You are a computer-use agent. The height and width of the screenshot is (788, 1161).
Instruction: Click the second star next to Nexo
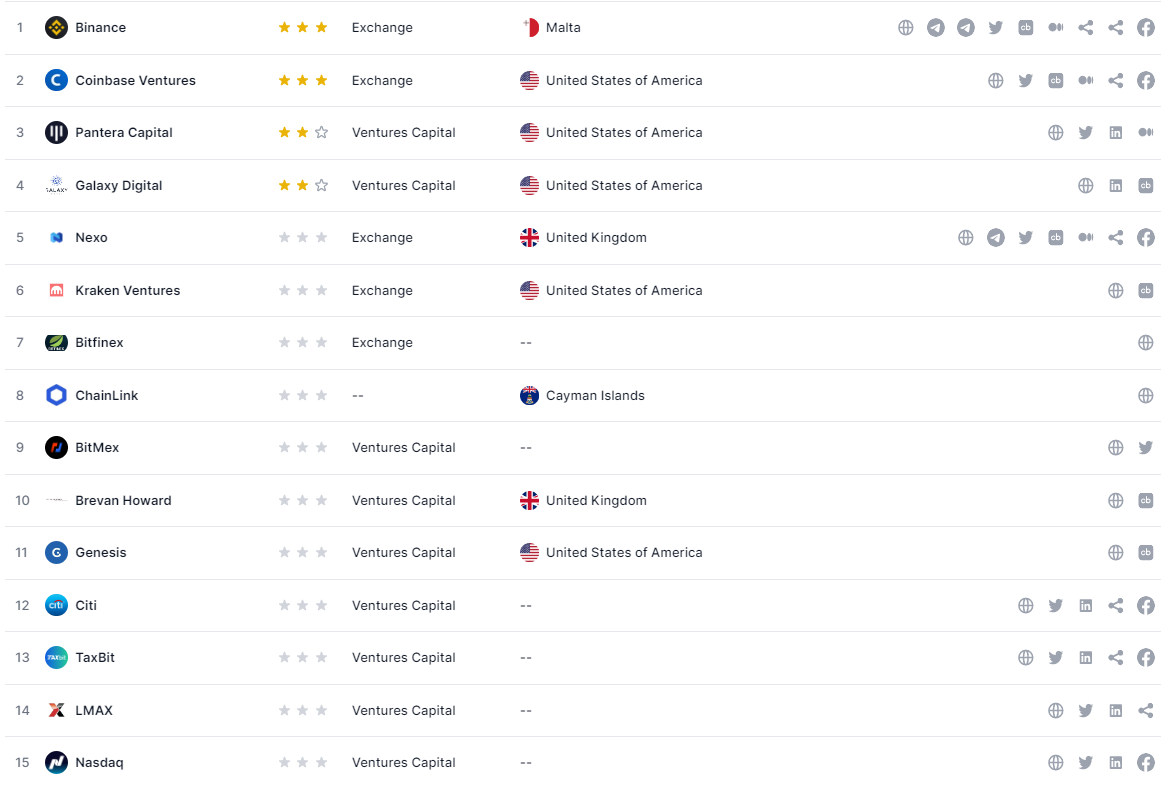point(303,237)
